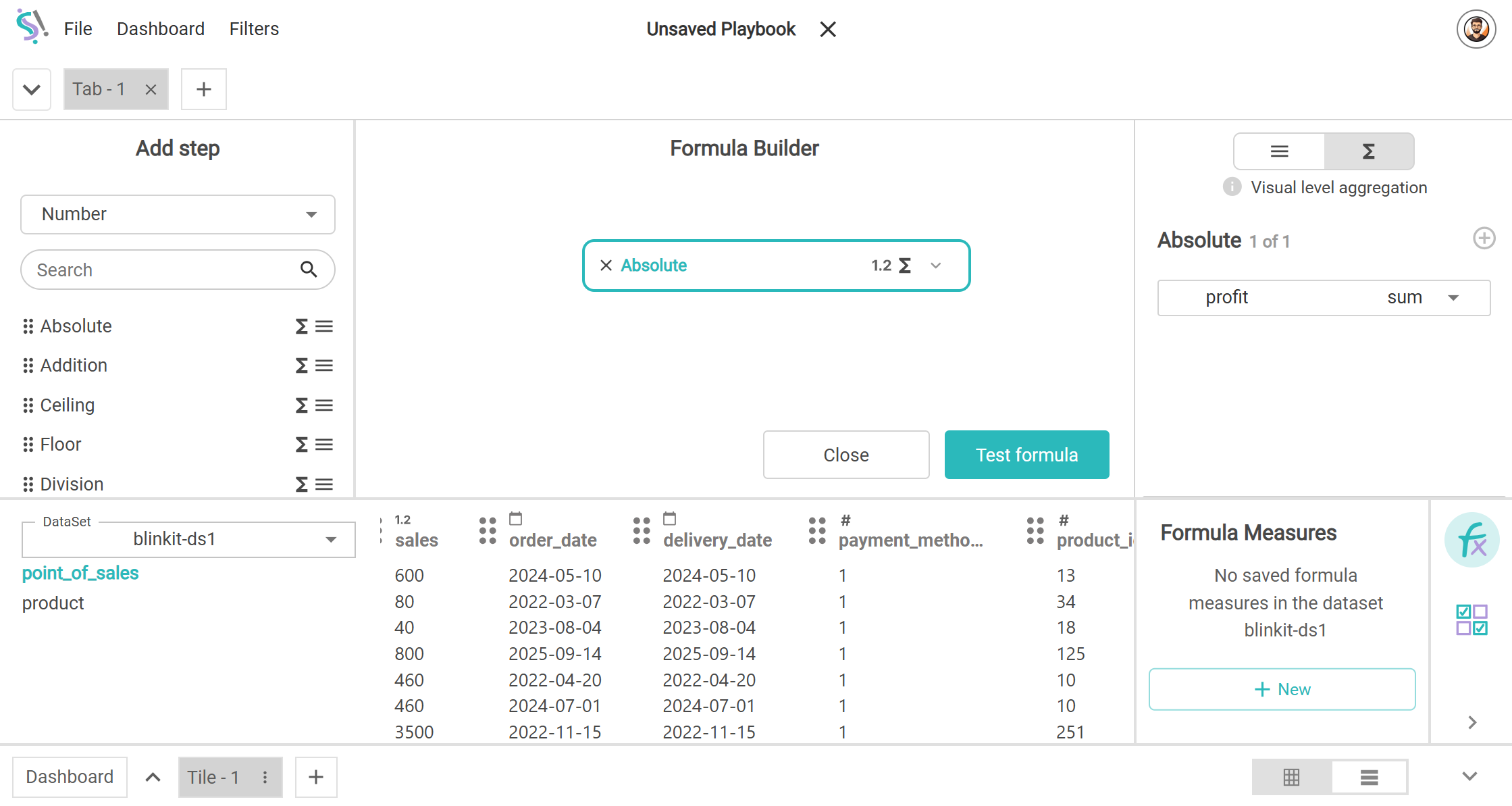Collapse bottom panel with chevron down
Viewport: 1512px width, 806px height.
point(1469,776)
